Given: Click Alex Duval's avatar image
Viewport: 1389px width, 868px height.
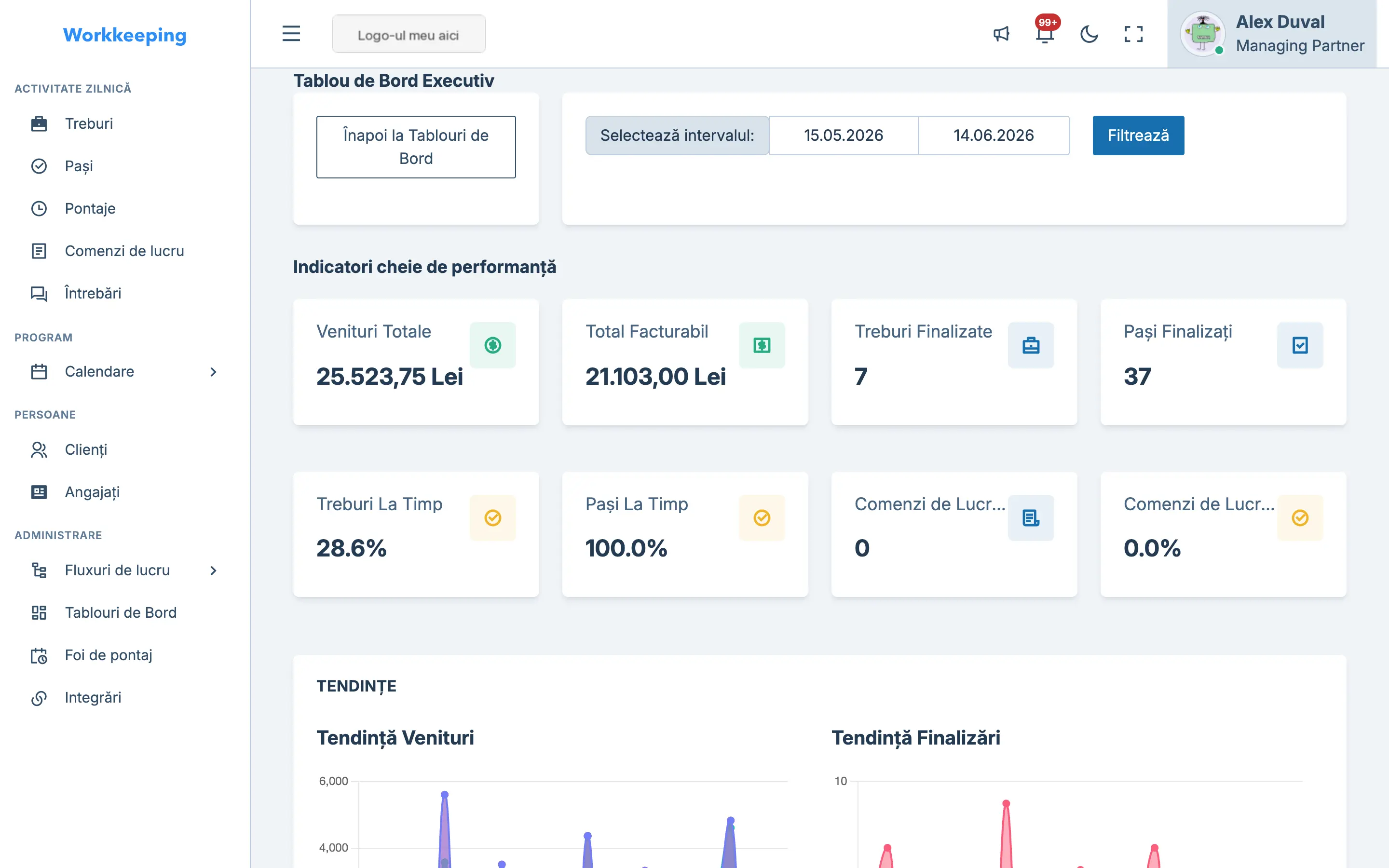Looking at the screenshot, I should pos(1202,34).
